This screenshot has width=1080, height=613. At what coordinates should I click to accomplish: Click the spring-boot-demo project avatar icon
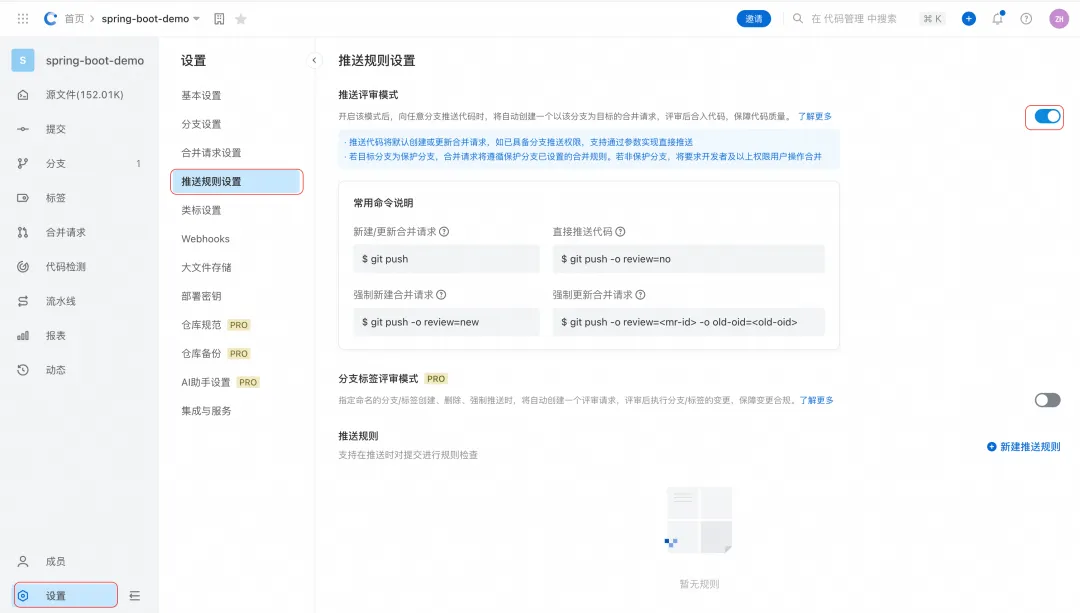(23, 60)
